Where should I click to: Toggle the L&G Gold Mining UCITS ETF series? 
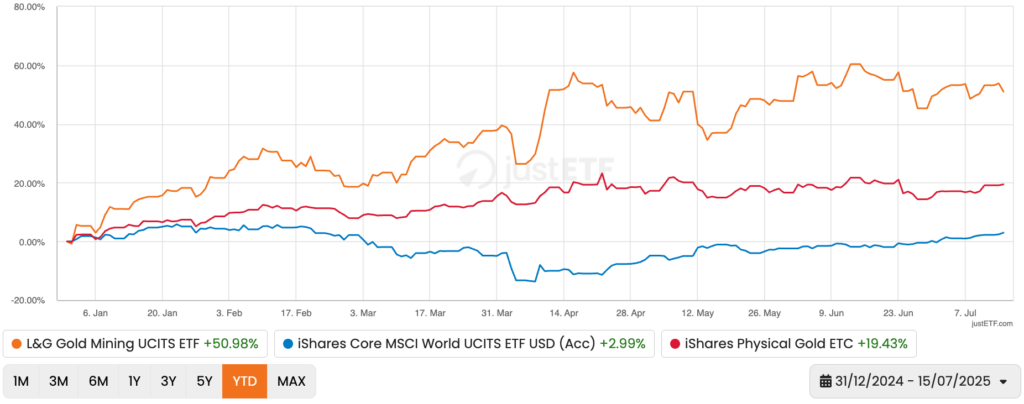tap(135, 343)
